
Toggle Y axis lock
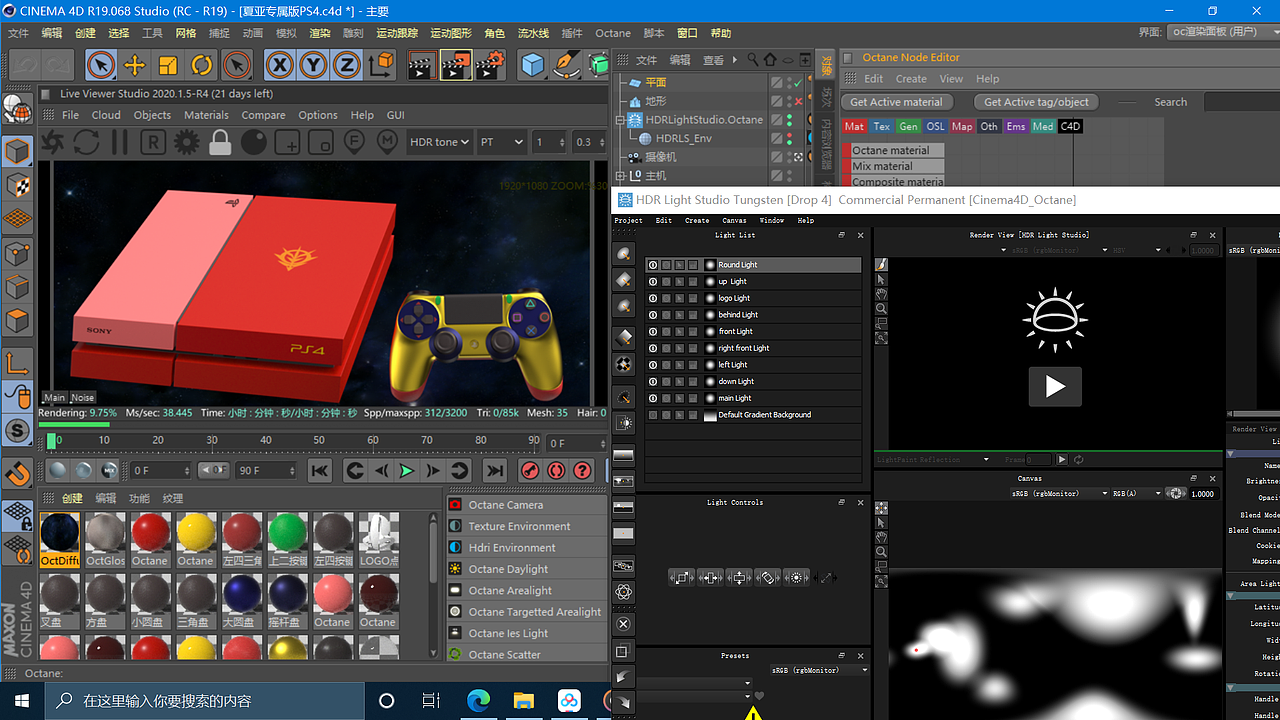click(313, 66)
